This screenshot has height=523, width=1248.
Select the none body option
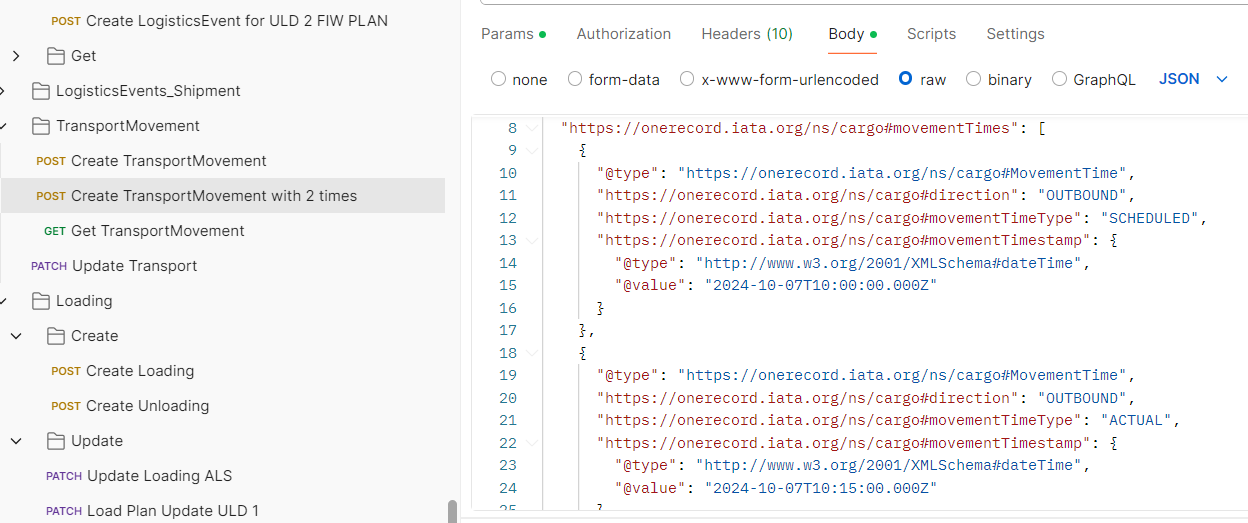499,79
